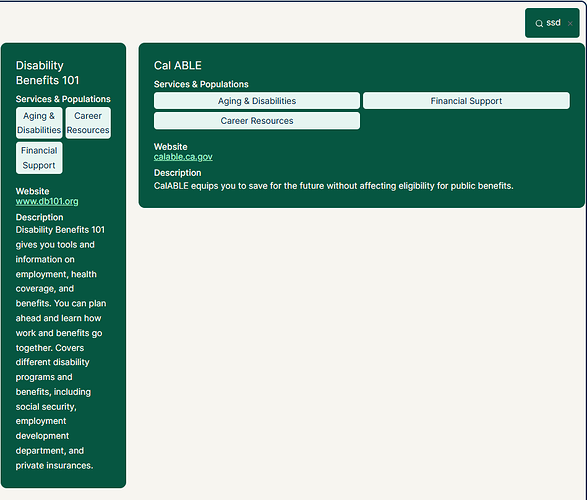
Task: Click Services & Populations heading in Cal ABLE card
Action: [201, 84]
